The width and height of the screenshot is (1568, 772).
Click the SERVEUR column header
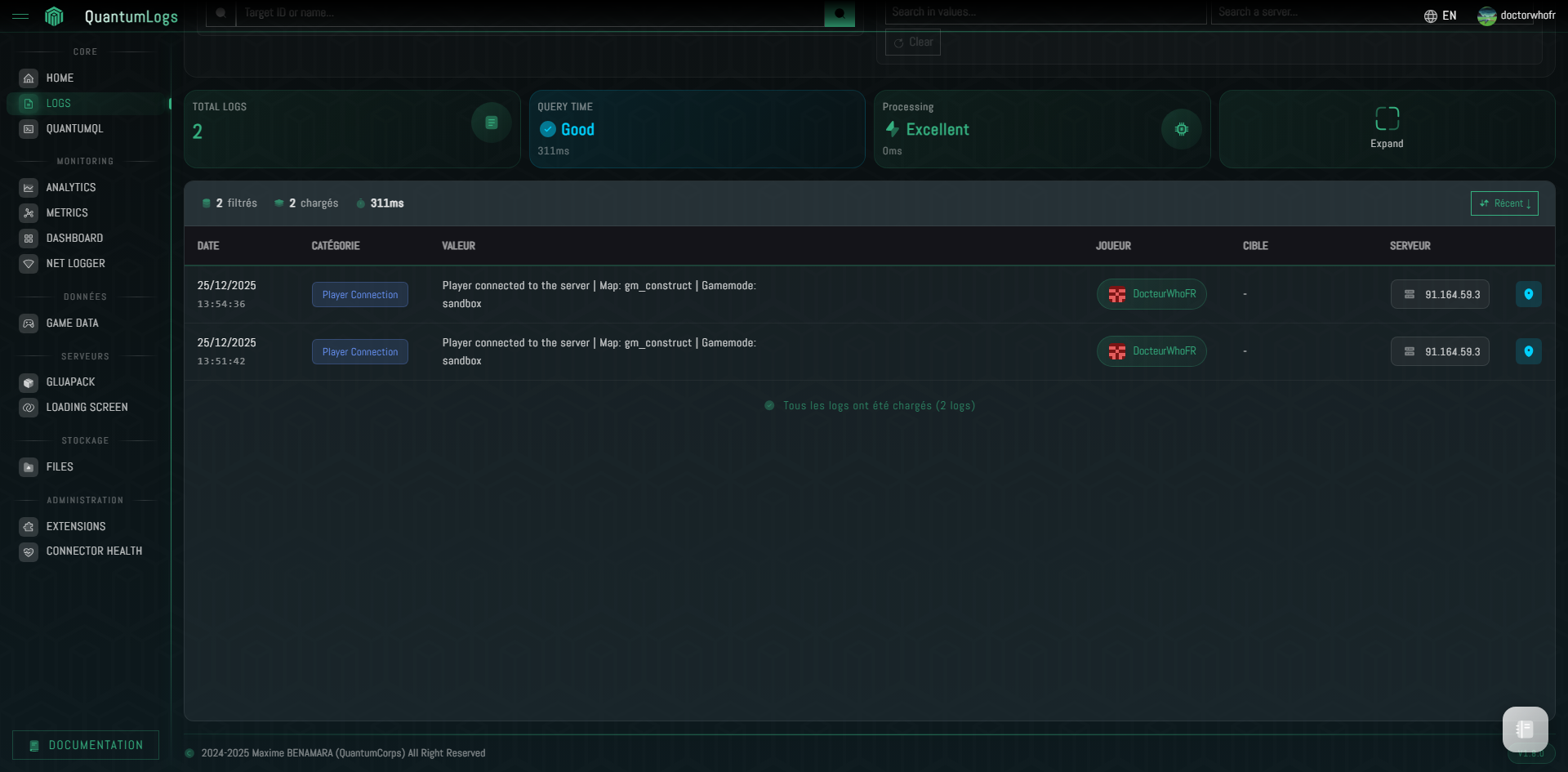coord(1410,246)
